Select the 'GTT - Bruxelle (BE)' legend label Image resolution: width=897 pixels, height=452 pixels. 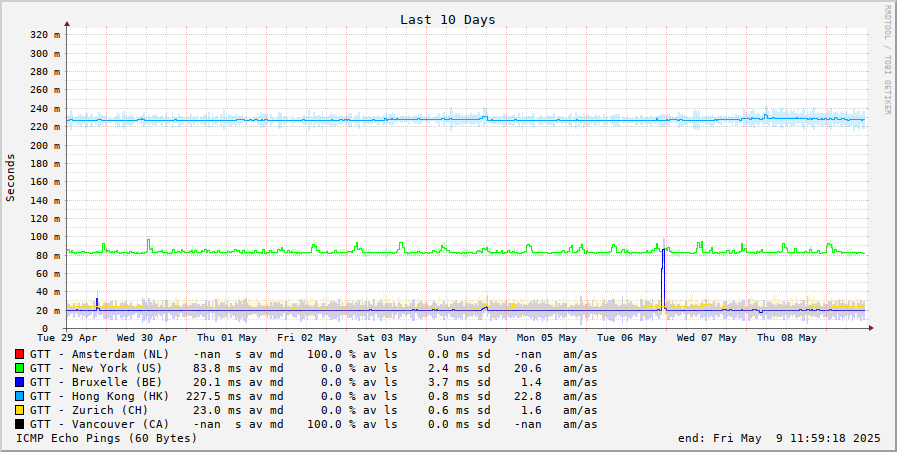click(96, 382)
